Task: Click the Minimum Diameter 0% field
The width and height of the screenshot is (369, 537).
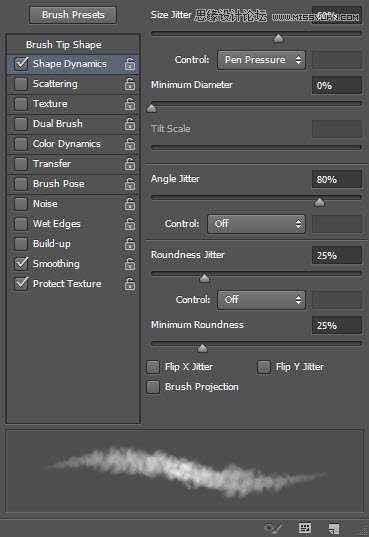Action: point(337,85)
